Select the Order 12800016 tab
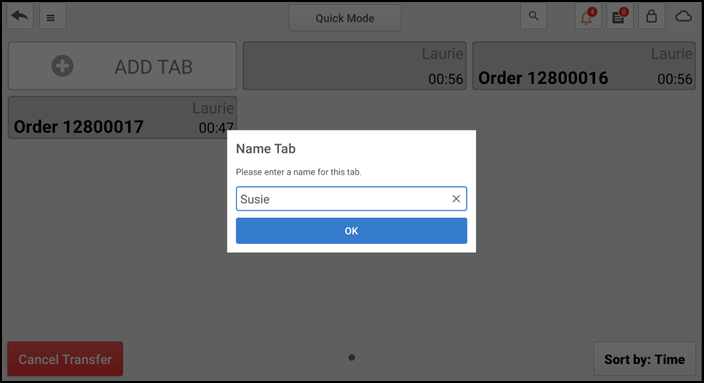Viewport: 704px width, 383px height. [584, 66]
